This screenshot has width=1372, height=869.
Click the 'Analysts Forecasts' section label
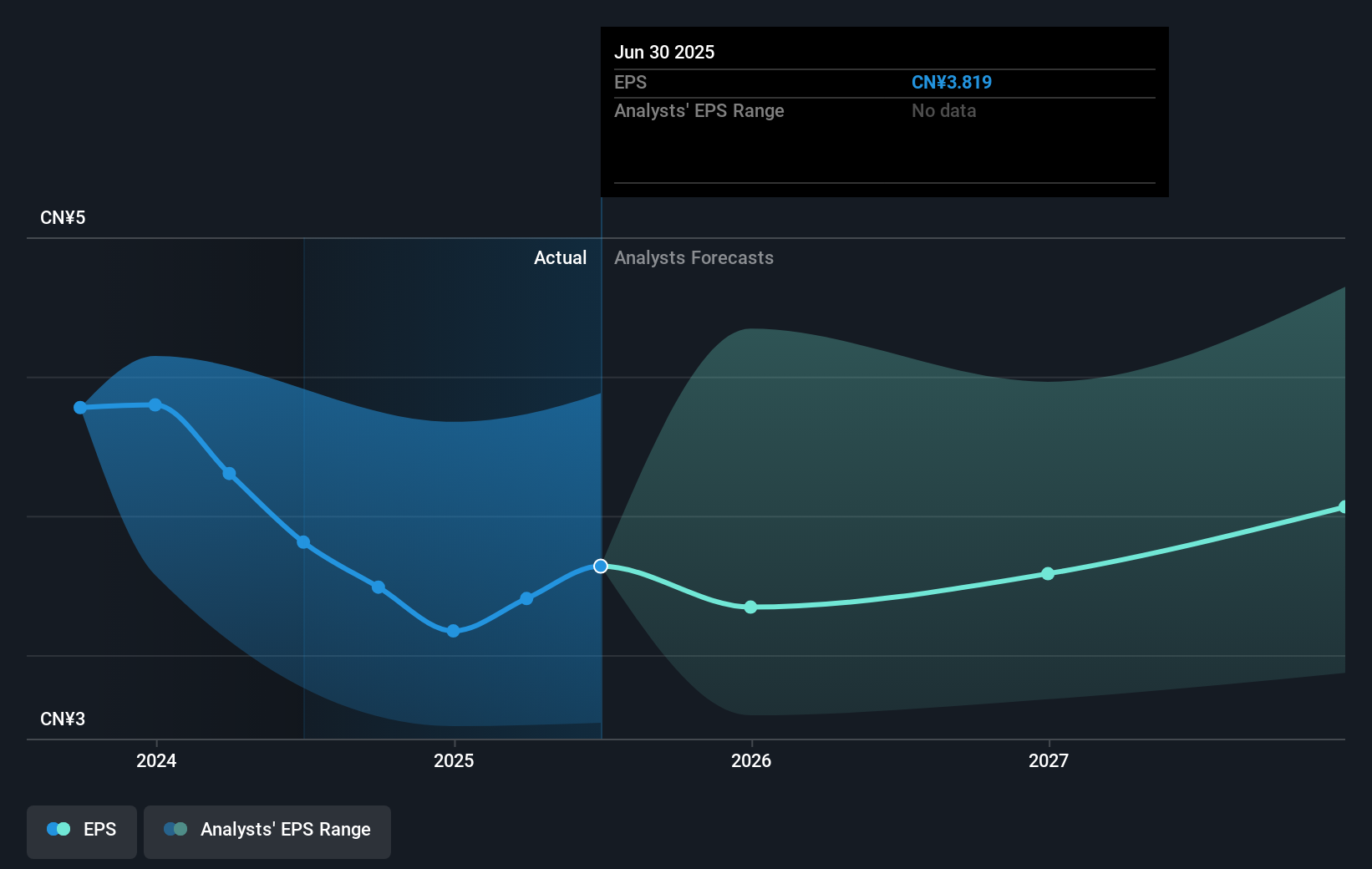pyautogui.click(x=694, y=258)
